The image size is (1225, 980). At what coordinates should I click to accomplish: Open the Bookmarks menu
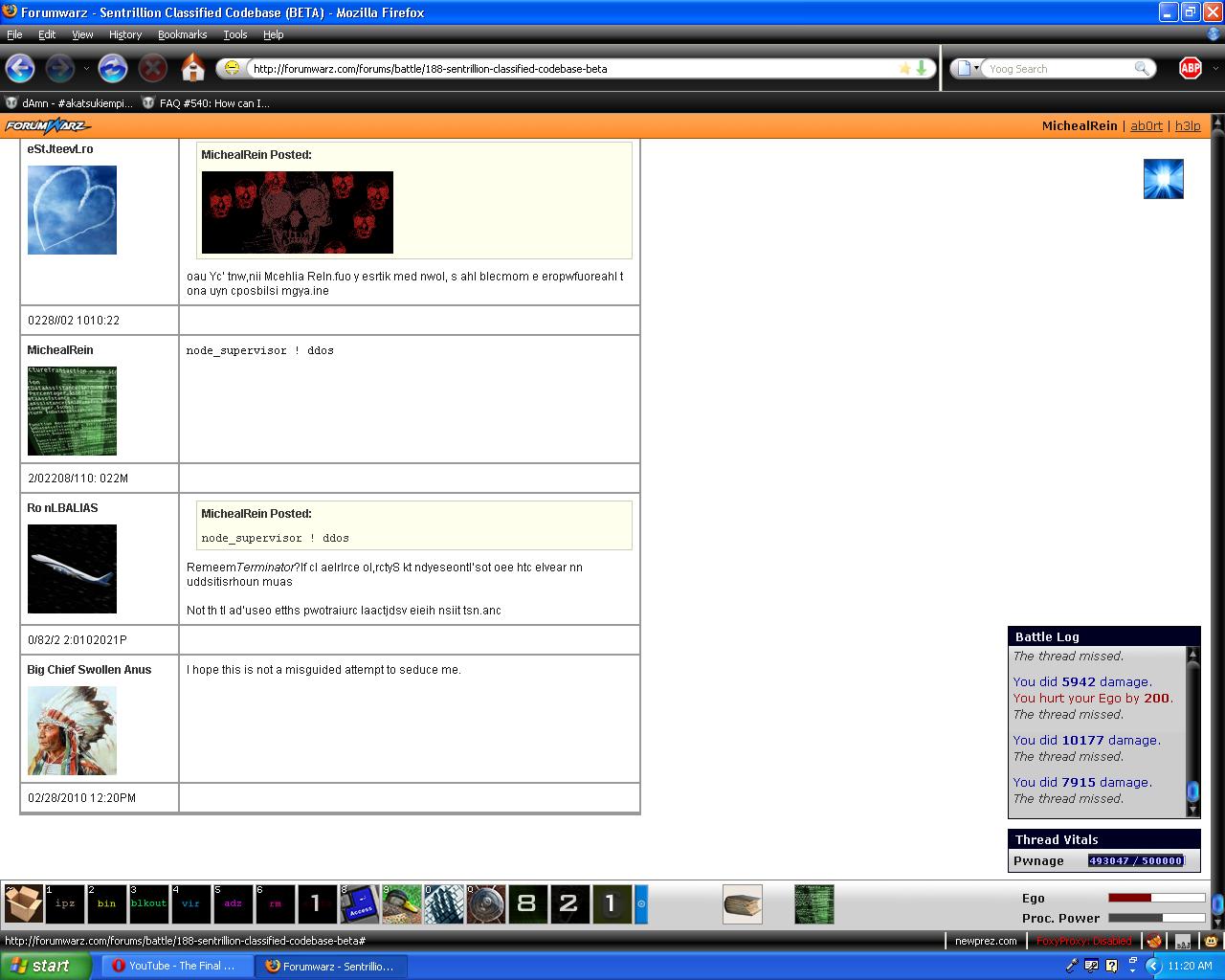click(182, 34)
